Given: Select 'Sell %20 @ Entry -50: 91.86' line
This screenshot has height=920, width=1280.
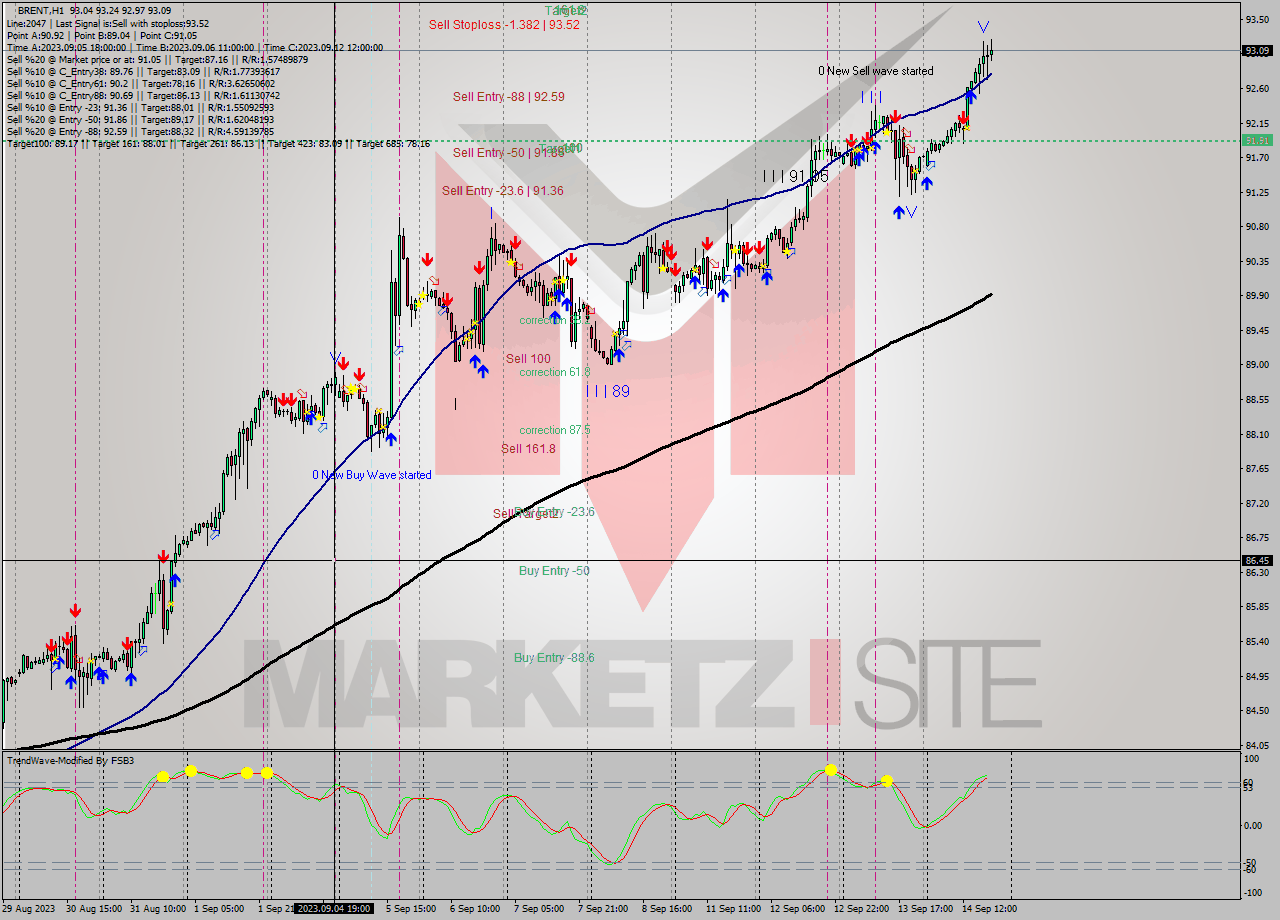Looking at the screenshot, I should click(x=141, y=119).
